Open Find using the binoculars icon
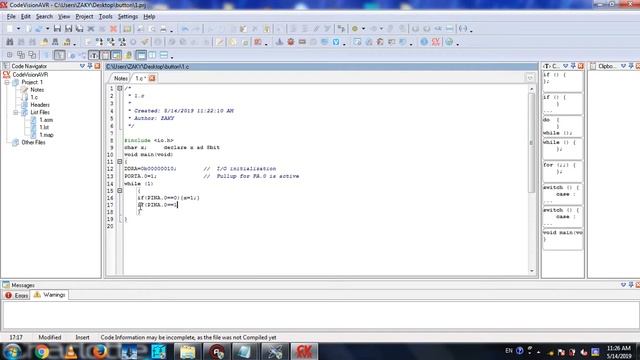Screen dimensions: 640x360 coord(9,42)
